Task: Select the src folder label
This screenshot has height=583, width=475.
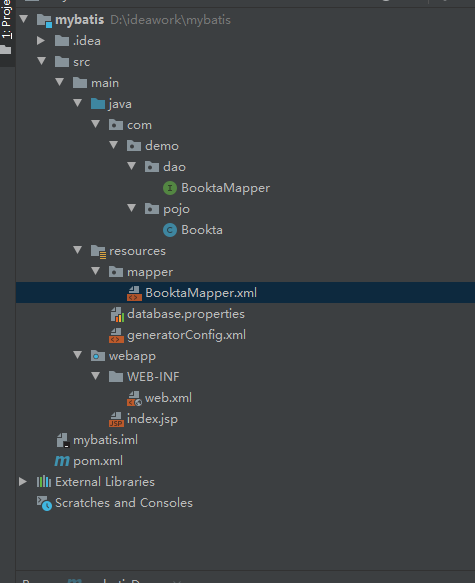Action: [x=81, y=62]
